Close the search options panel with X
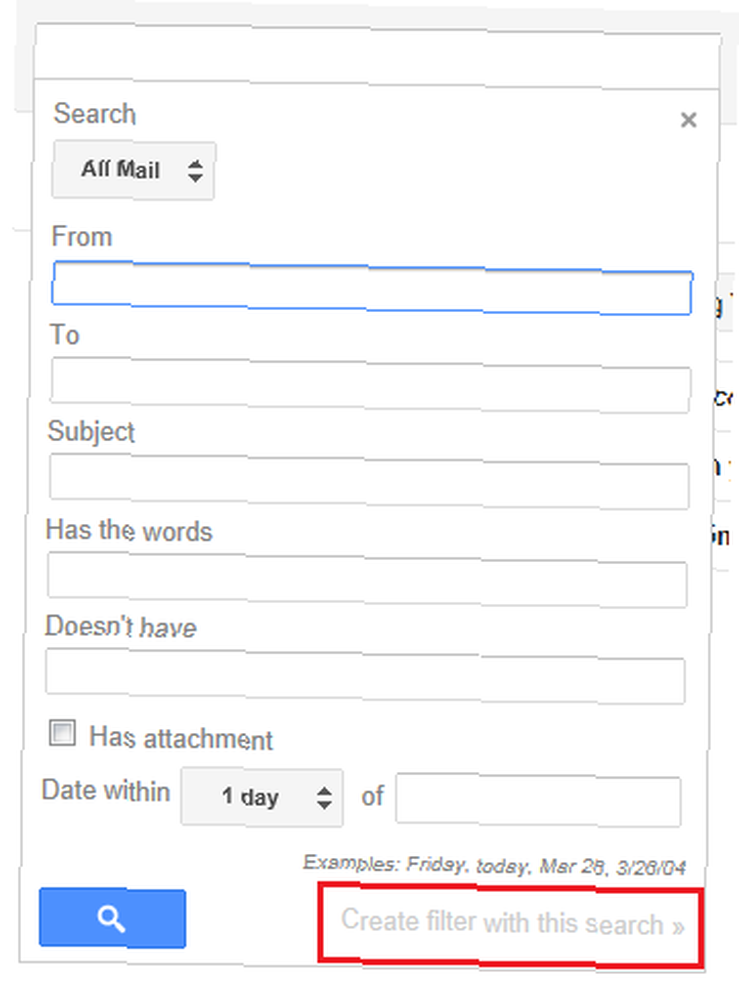 point(688,120)
